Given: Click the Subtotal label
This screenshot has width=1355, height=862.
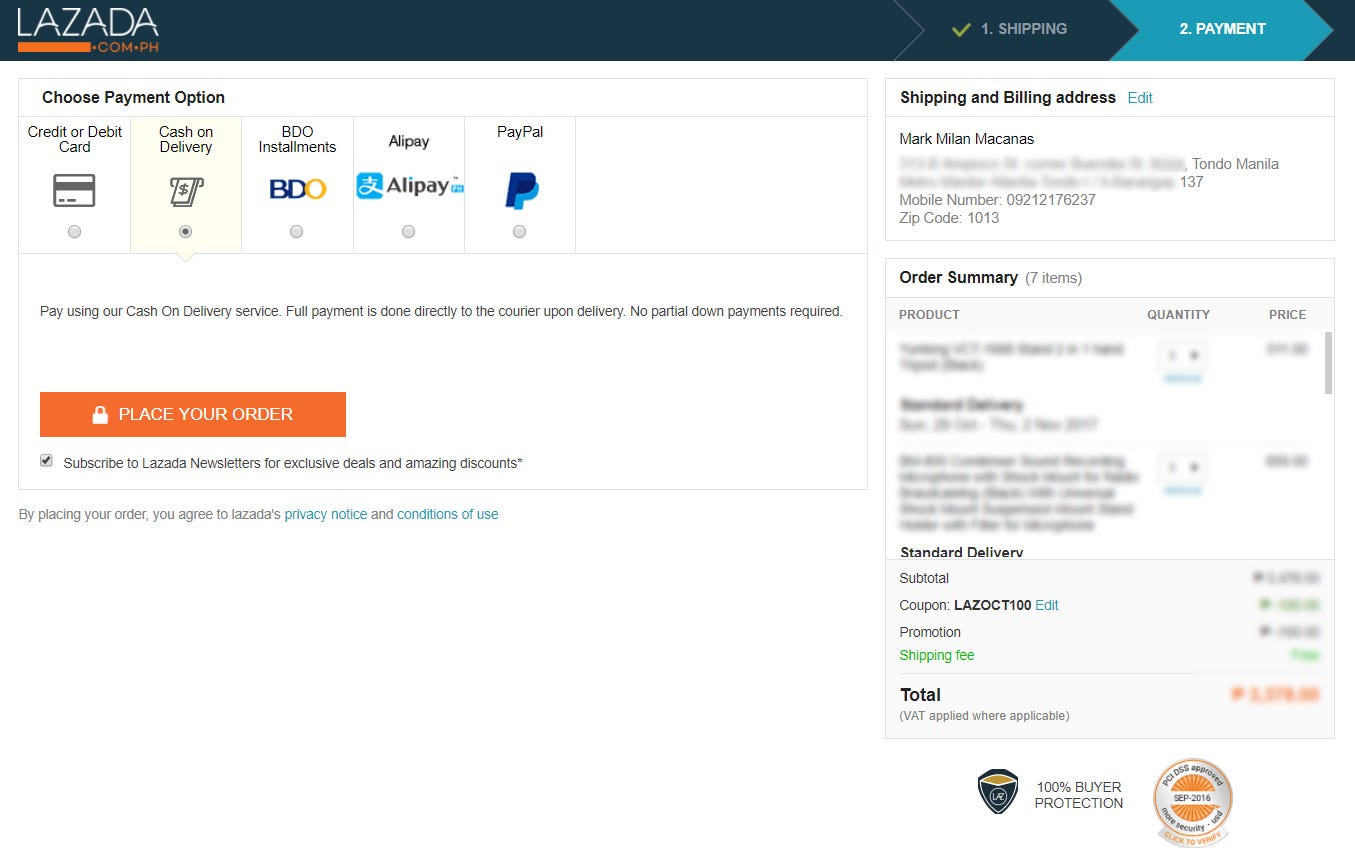Looking at the screenshot, I should 924,578.
